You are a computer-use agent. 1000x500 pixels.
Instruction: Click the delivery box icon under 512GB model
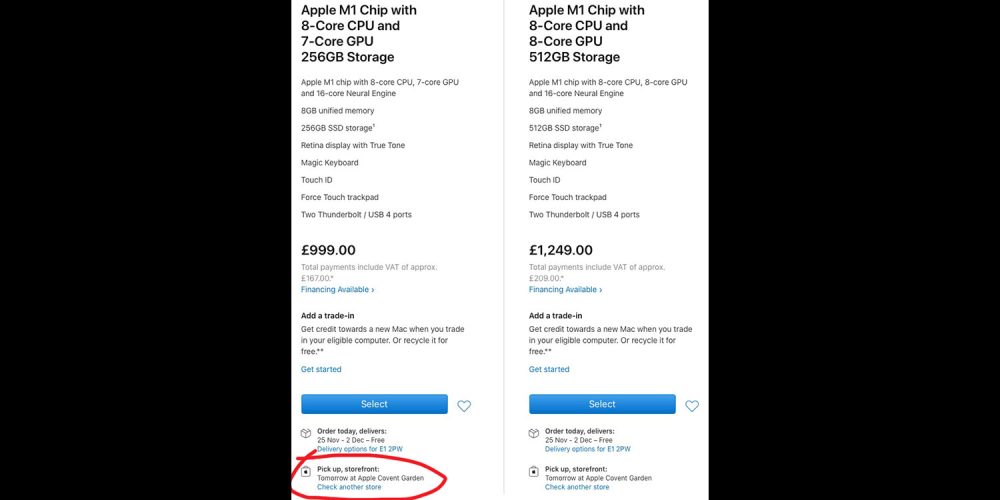click(534, 433)
